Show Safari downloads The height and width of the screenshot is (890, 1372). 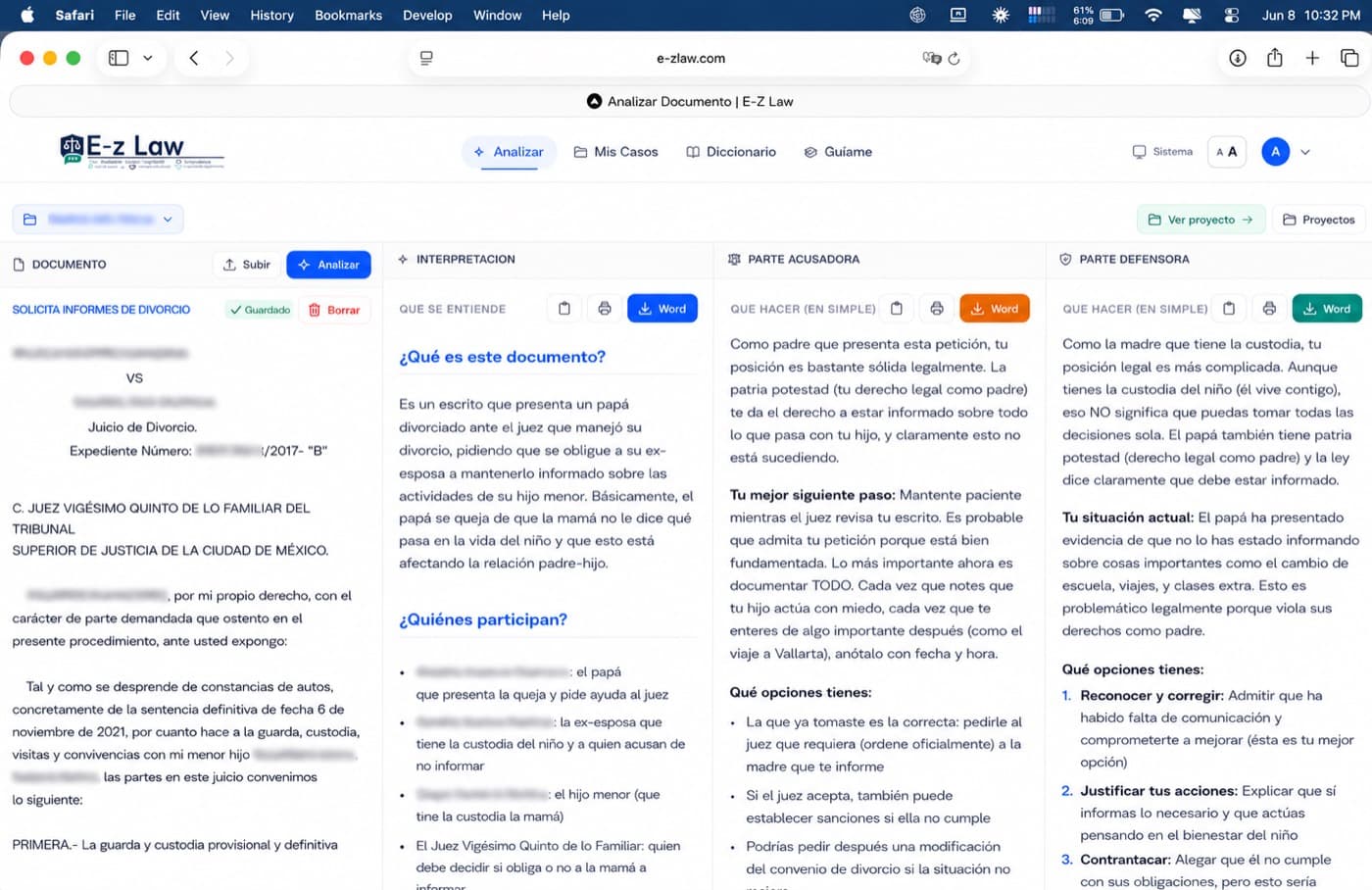(x=1238, y=58)
